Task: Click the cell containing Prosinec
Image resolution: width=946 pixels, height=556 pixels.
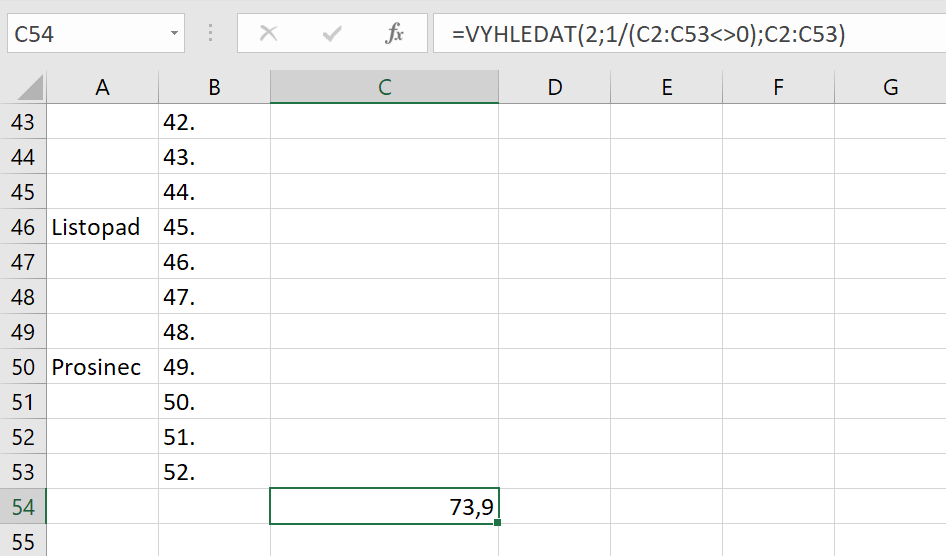Action: click(x=102, y=367)
